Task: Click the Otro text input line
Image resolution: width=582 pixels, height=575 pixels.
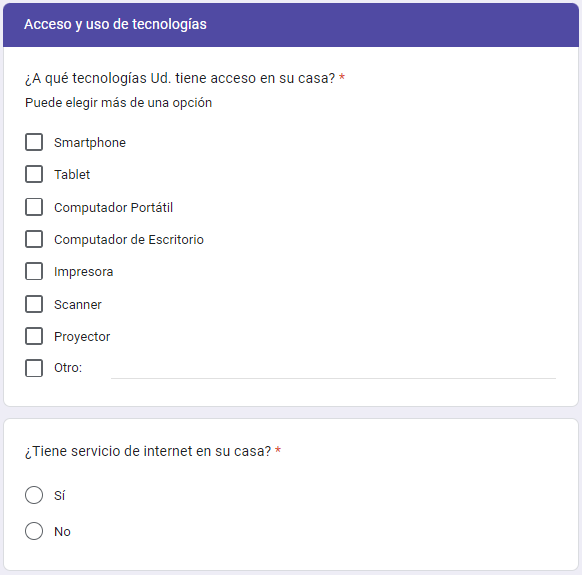Action: pos(333,370)
